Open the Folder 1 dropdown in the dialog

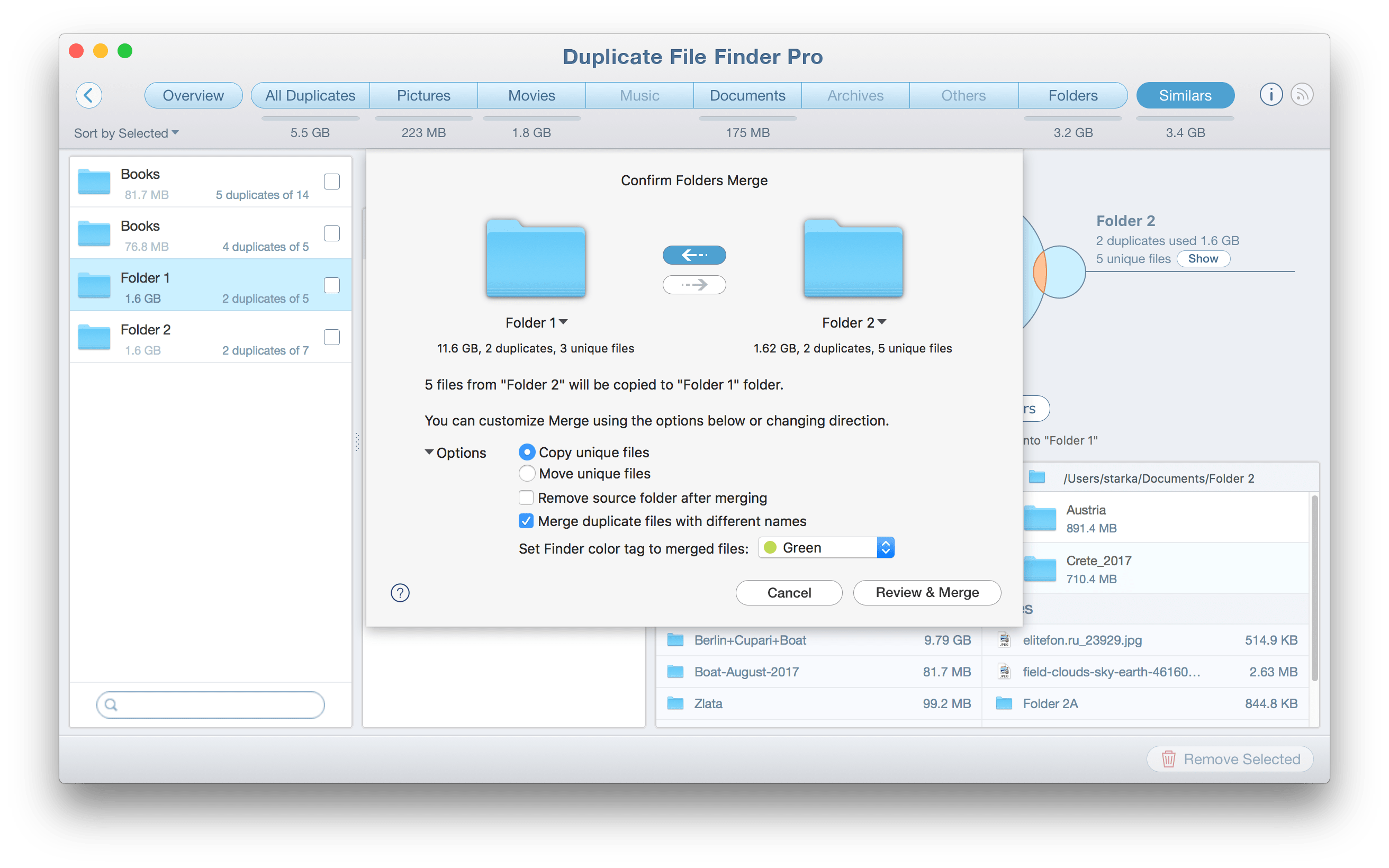click(565, 322)
